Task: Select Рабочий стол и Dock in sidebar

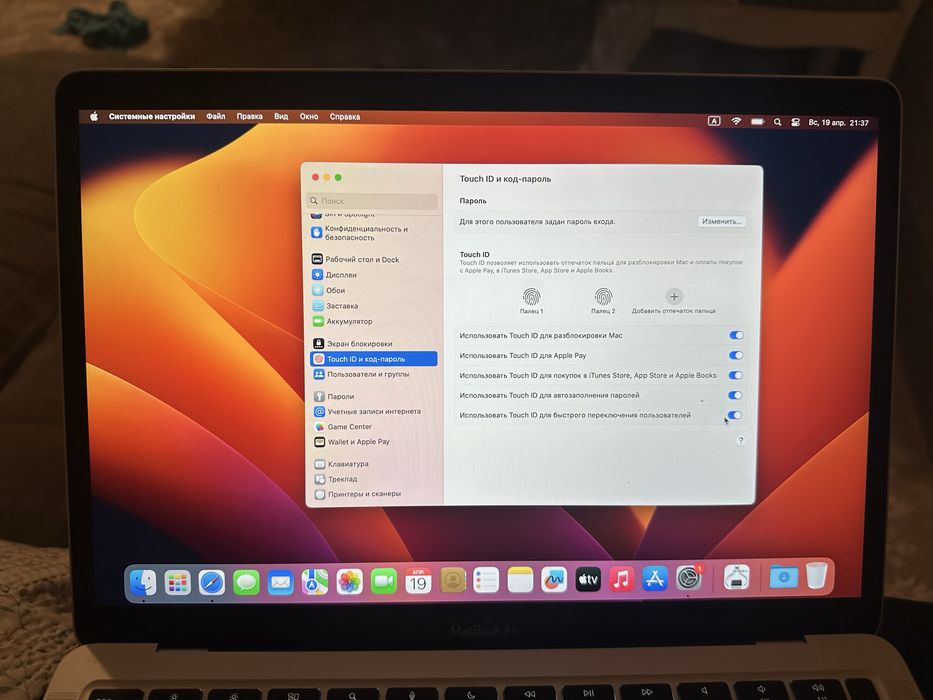Action: 374,260
